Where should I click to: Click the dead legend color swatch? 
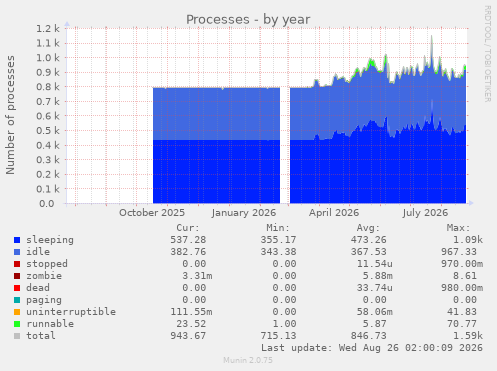coord(17,288)
